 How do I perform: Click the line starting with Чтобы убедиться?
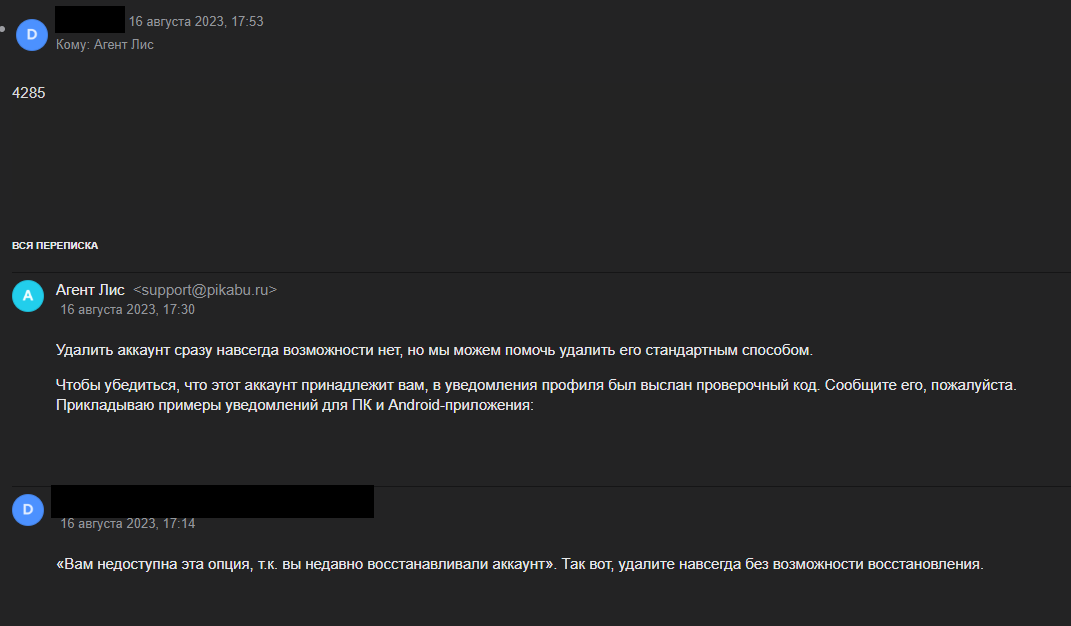coord(536,385)
